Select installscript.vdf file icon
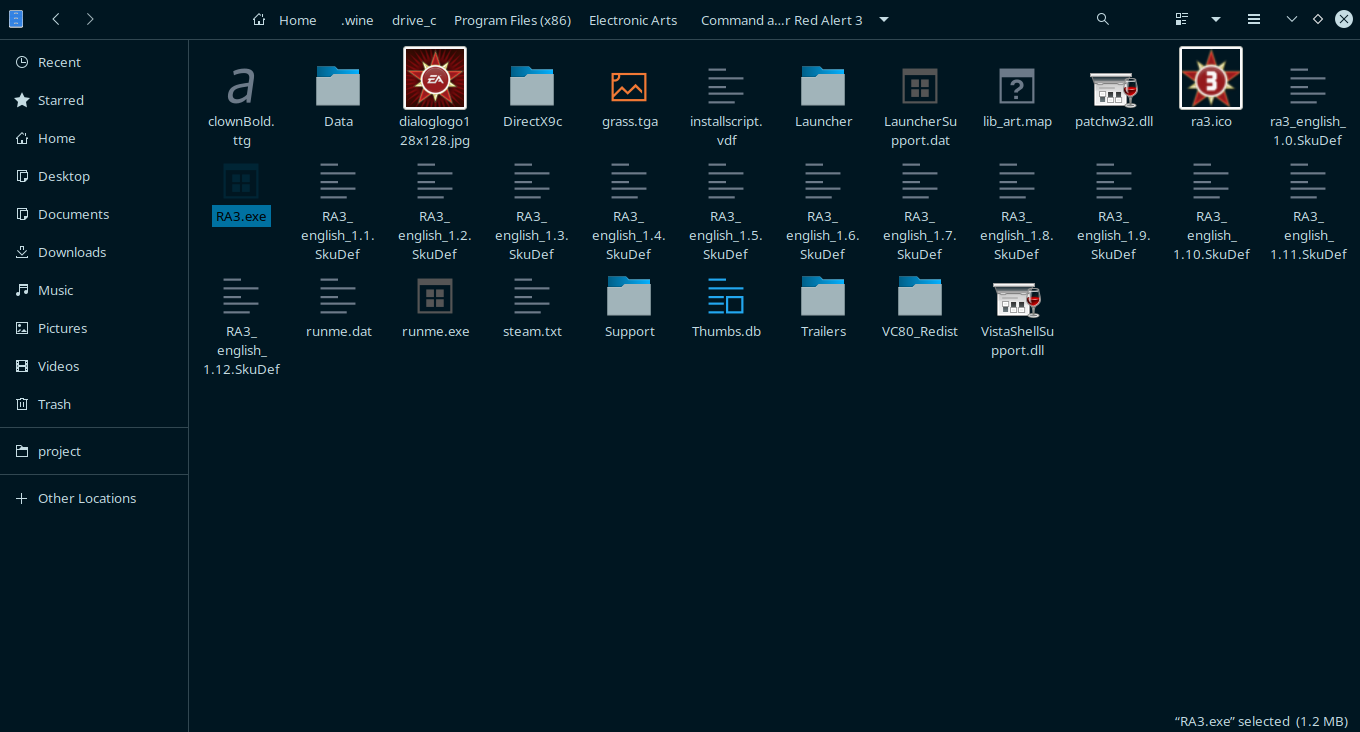This screenshot has width=1360, height=732. pyautogui.click(x=726, y=86)
